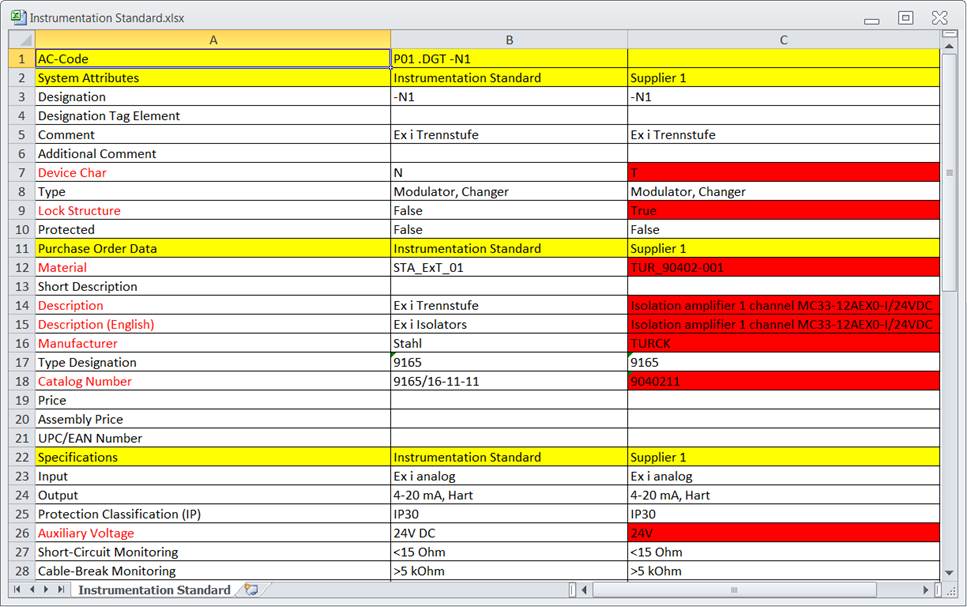Select row 11 header
Screen dimensions: 967x607
(x=22, y=249)
